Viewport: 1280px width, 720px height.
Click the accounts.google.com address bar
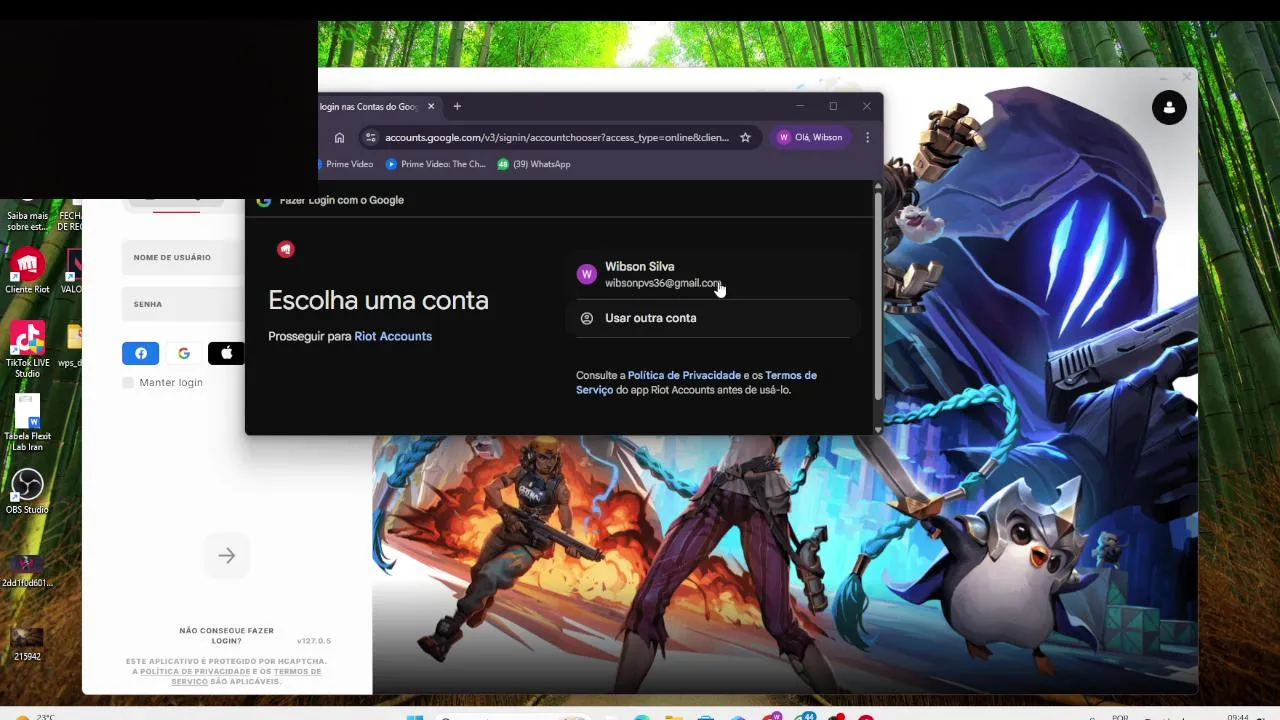[x=557, y=138]
